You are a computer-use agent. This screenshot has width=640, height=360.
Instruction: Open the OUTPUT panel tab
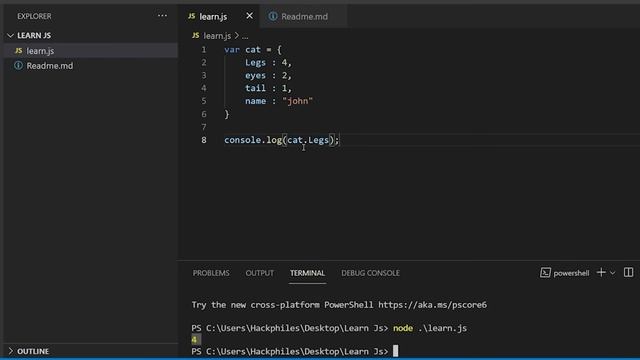[260, 273]
